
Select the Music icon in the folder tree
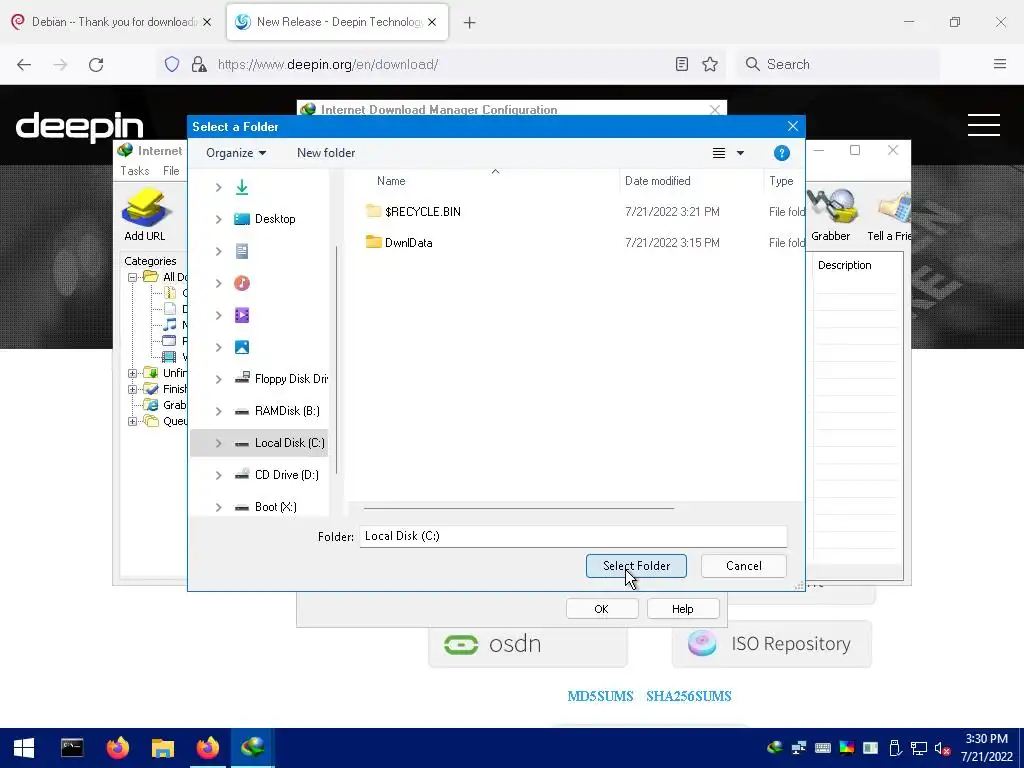click(x=242, y=283)
